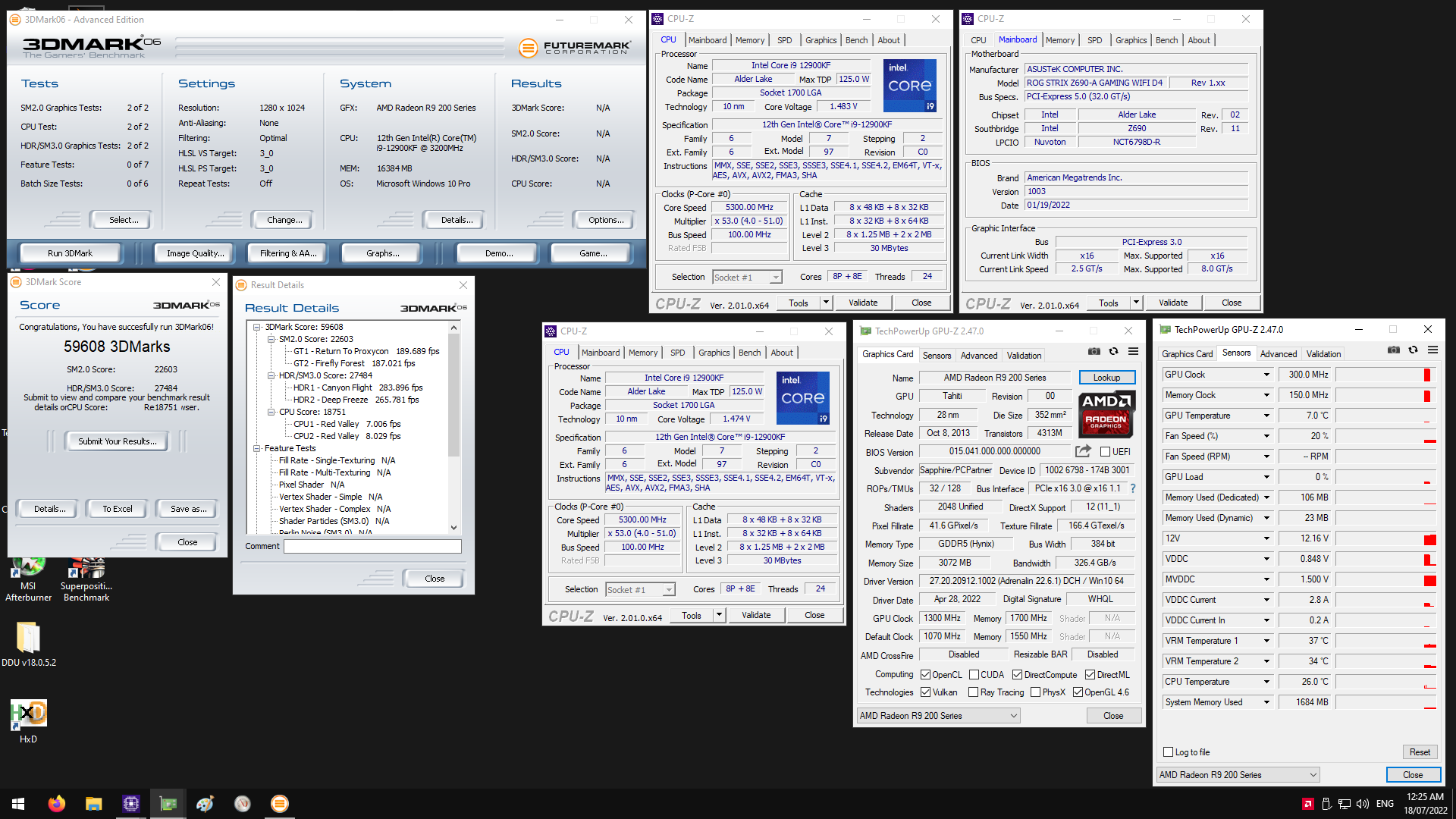Click Firefox icon in taskbar
Viewport: 1456px width, 819px height.
[x=56, y=804]
